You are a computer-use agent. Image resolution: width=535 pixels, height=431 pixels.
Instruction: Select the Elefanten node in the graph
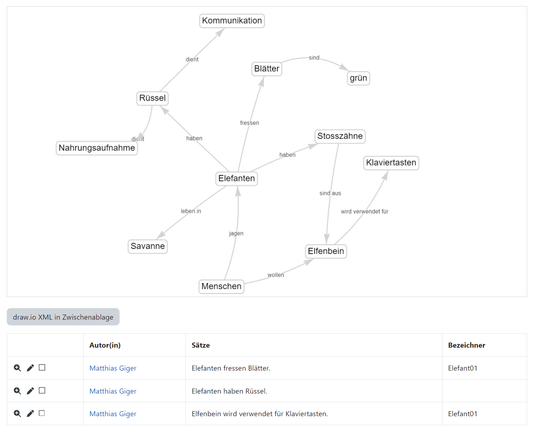[236, 178]
